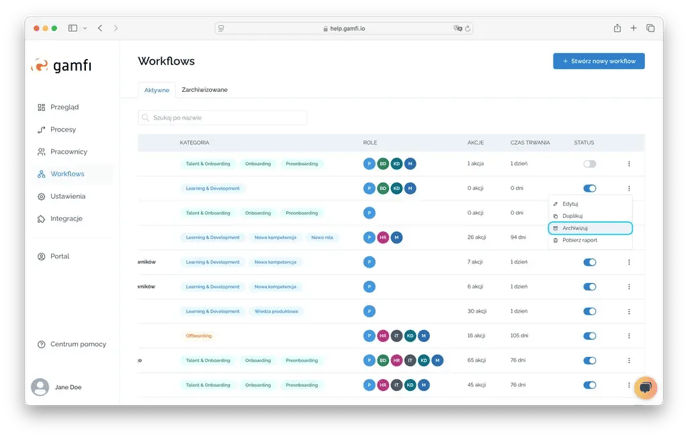The height and width of the screenshot is (438, 688).
Task: Click Safari share icon in toolbar
Action: point(617,28)
